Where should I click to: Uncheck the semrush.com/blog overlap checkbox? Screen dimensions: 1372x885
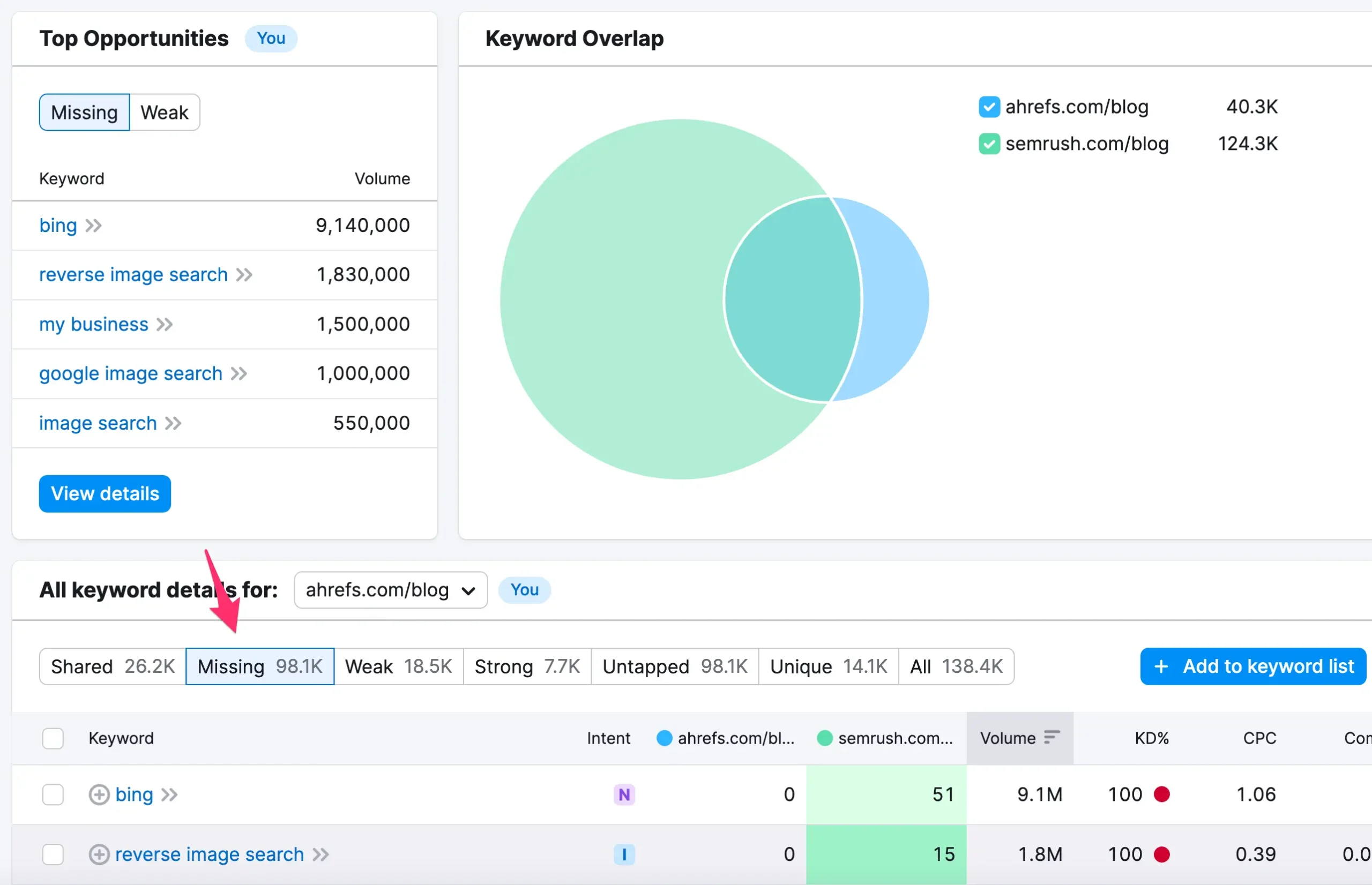[x=989, y=144]
